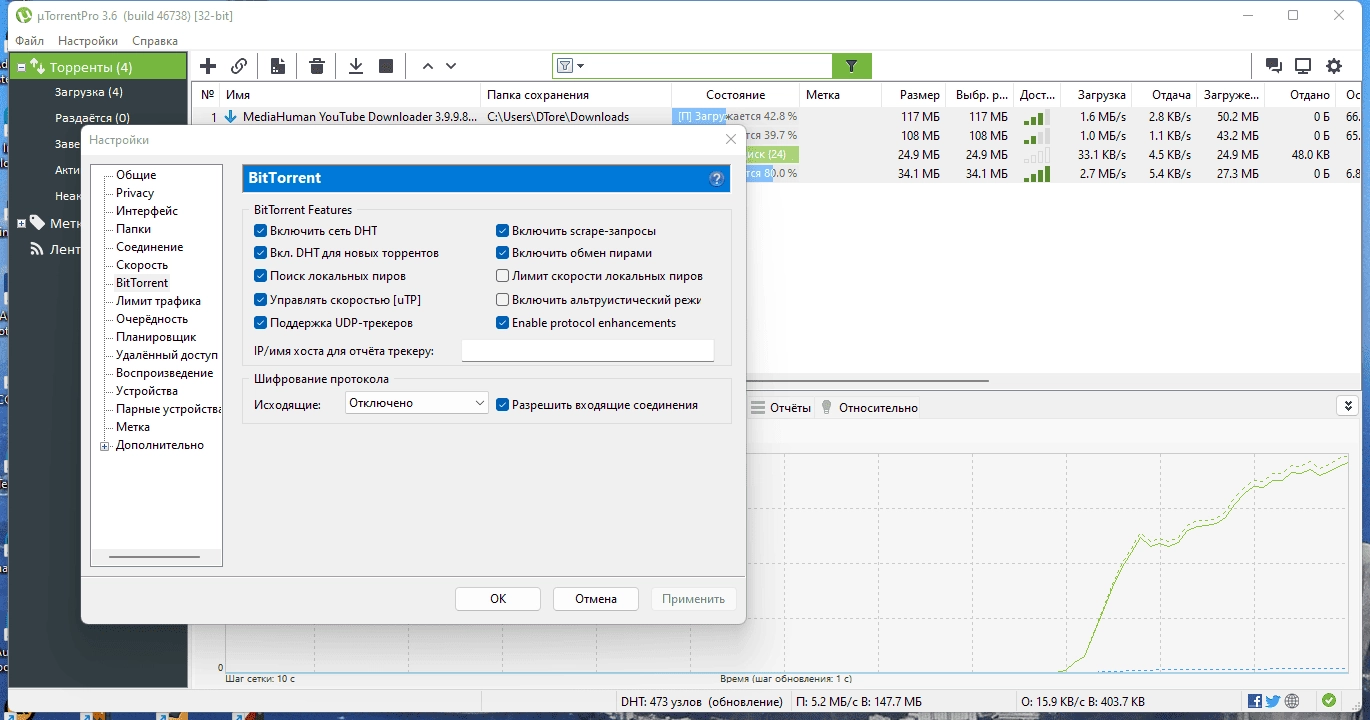Select 'Общие' in settings tree
This screenshot has width=1370, height=720.
(136, 175)
